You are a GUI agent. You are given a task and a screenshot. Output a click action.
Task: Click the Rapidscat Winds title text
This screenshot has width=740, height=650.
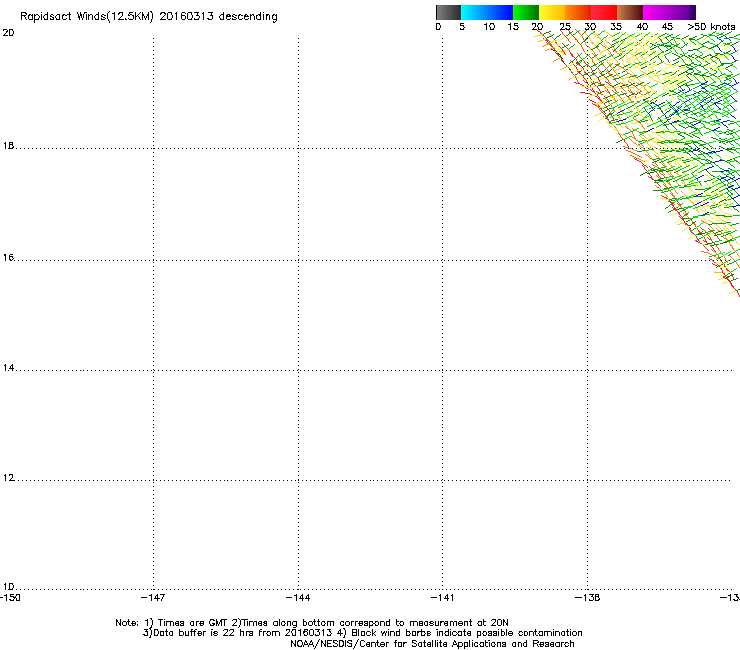(x=149, y=17)
